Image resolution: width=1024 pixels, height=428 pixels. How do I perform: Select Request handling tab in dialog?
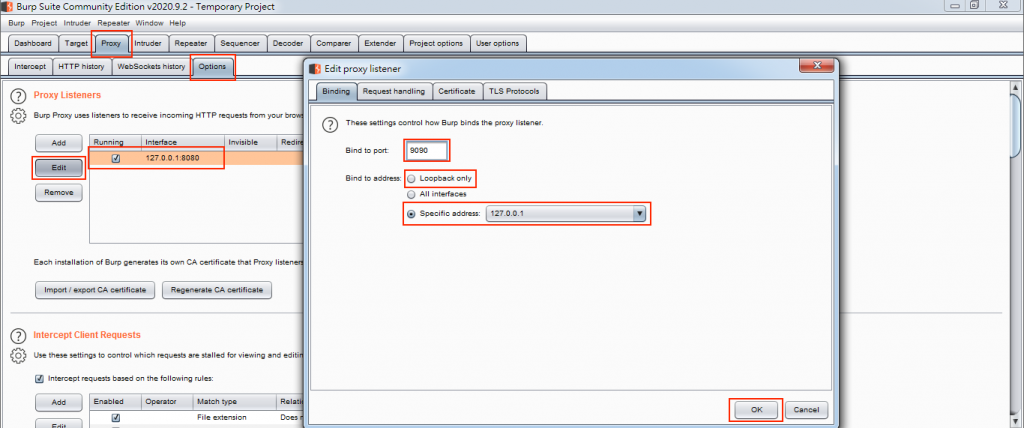394,91
